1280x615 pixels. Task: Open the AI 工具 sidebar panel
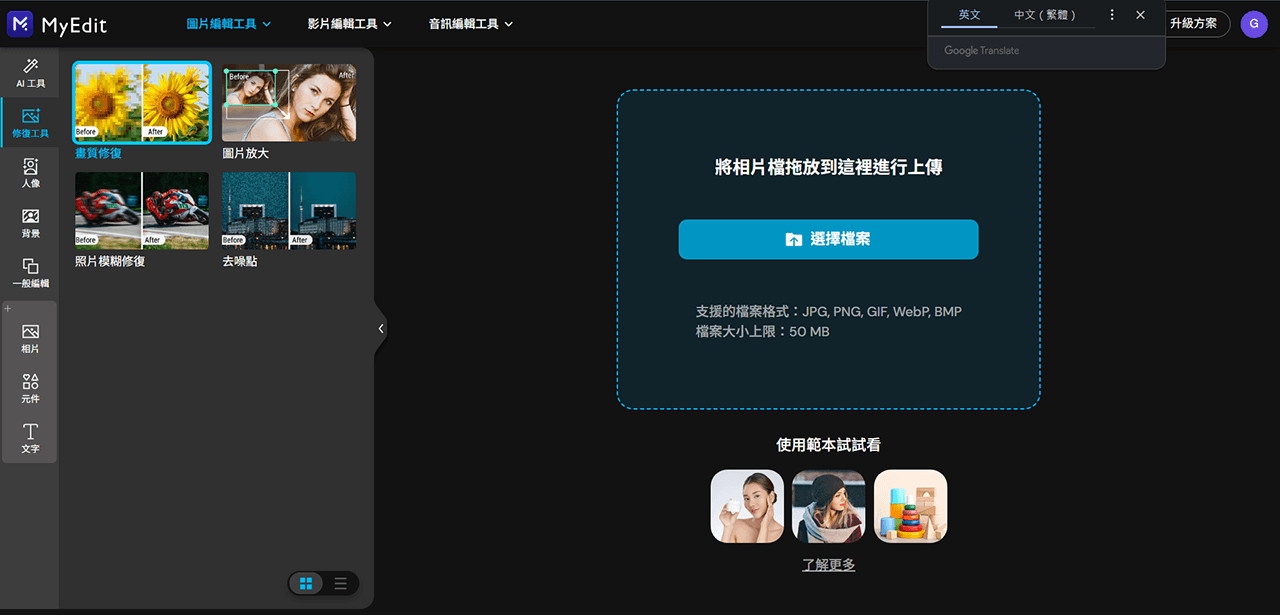point(30,72)
